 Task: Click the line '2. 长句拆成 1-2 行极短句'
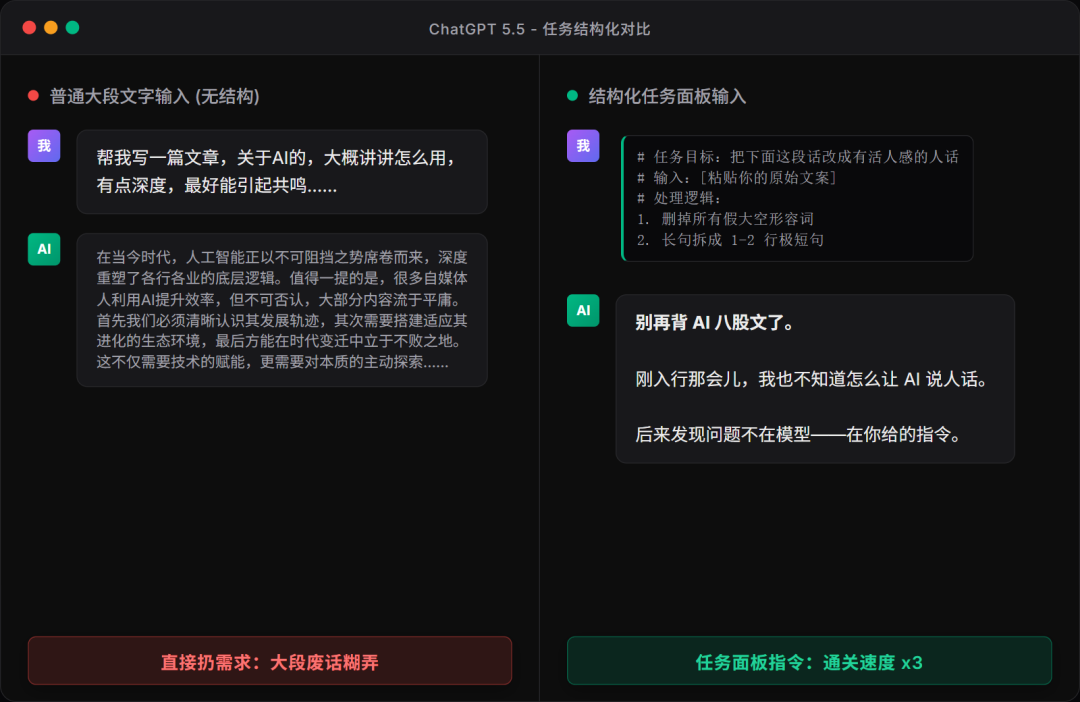pos(730,240)
